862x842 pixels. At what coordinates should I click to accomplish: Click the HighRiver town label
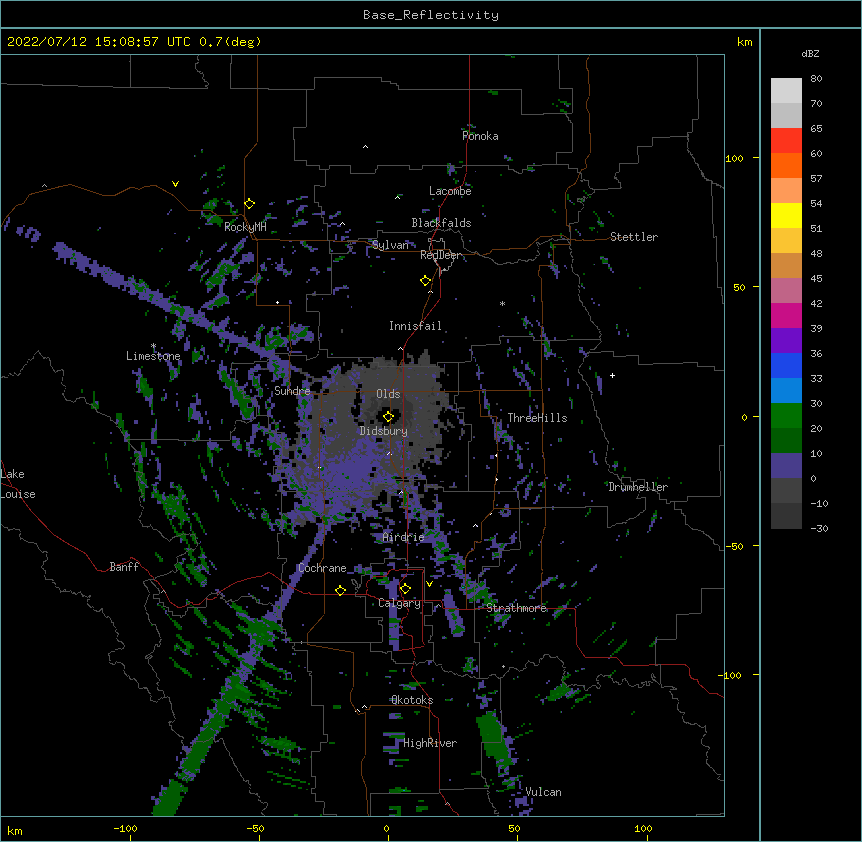click(x=430, y=743)
